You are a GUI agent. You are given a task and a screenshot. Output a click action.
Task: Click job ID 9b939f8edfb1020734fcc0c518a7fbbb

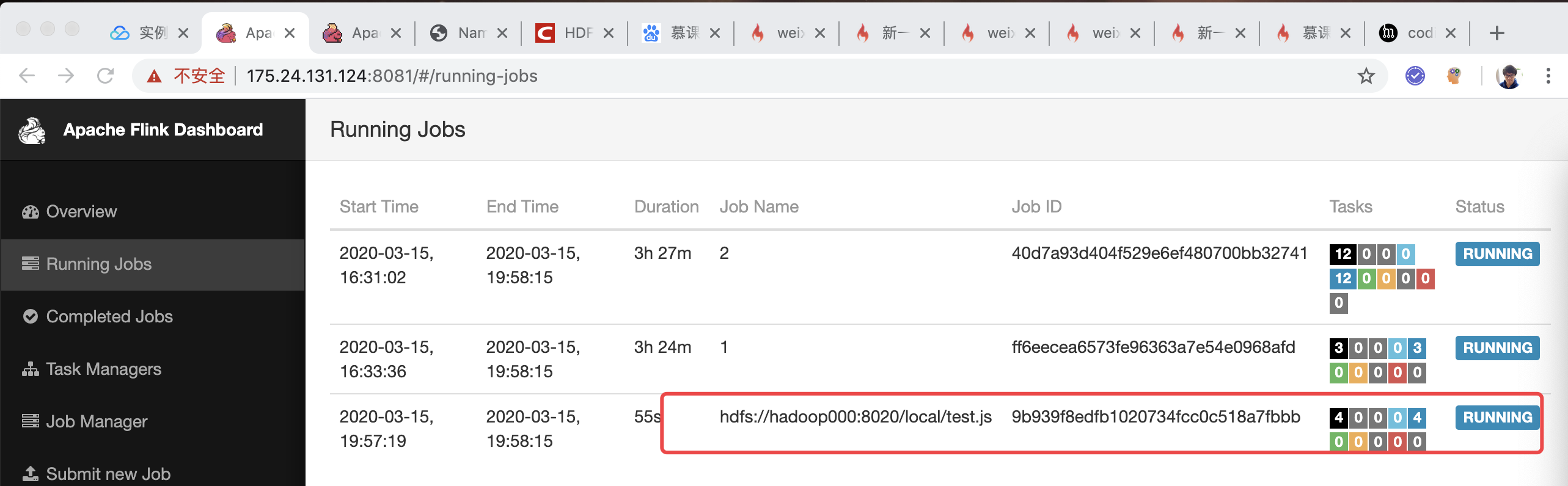pyautogui.click(x=1156, y=417)
